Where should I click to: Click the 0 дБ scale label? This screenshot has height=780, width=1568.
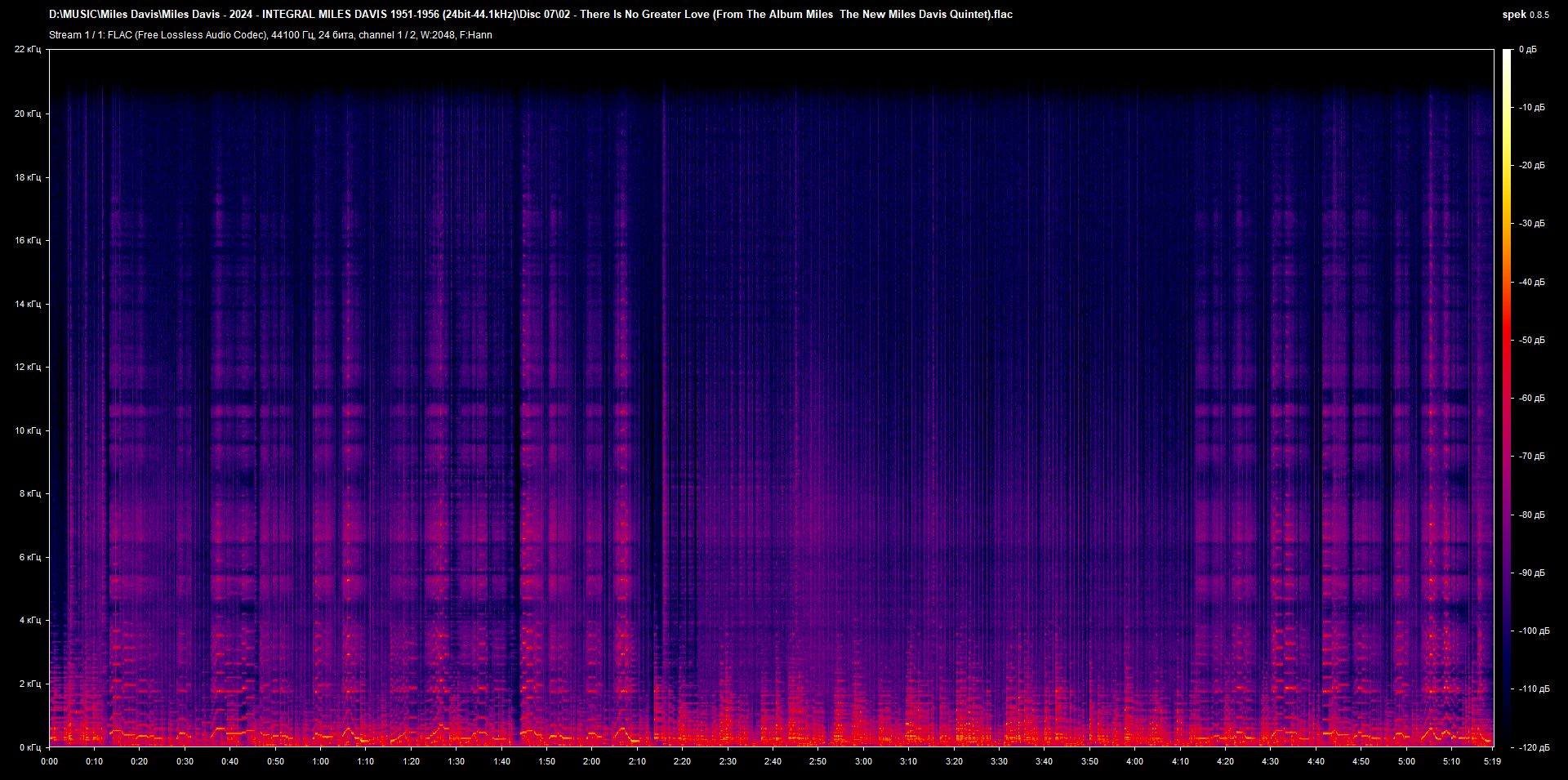pos(1527,50)
